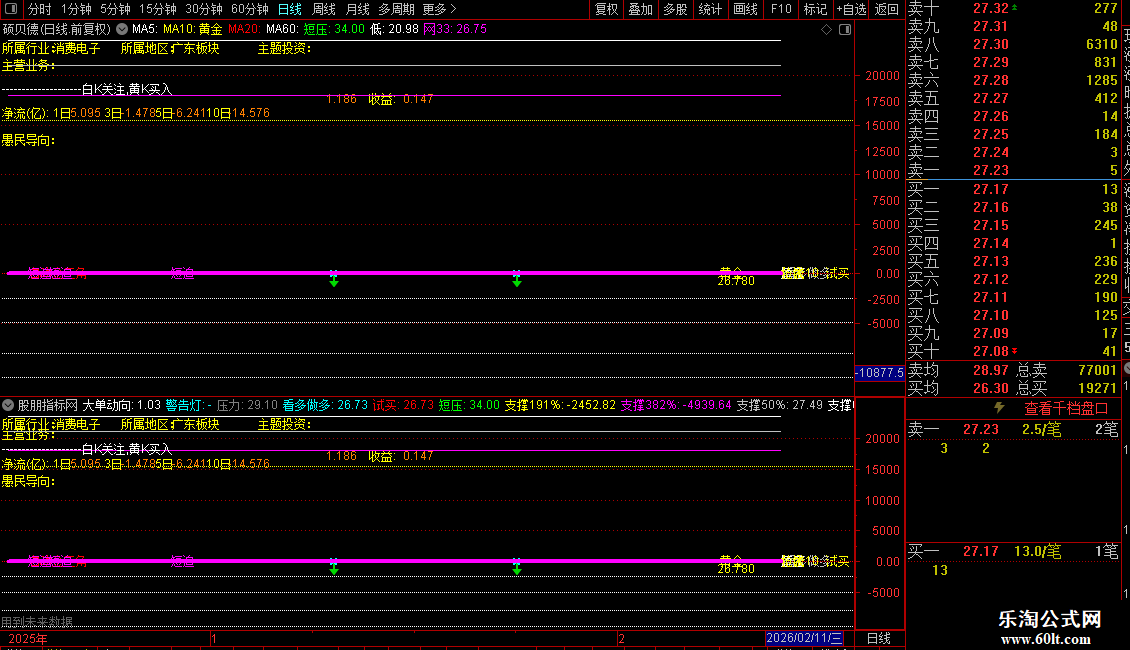1130x650 pixels.
Task: Select the 买八 27.10 order row
Action: click(1013, 315)
